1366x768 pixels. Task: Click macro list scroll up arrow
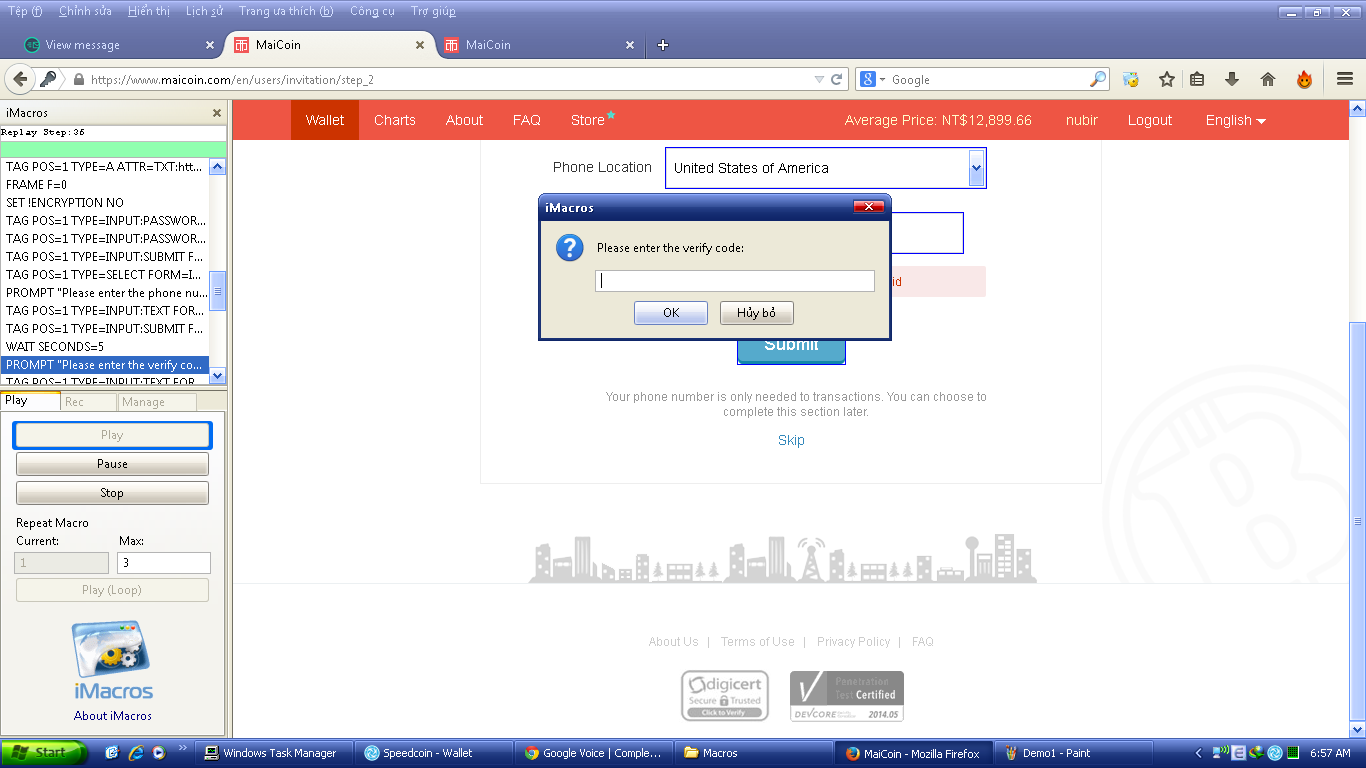tap(218, 167)
